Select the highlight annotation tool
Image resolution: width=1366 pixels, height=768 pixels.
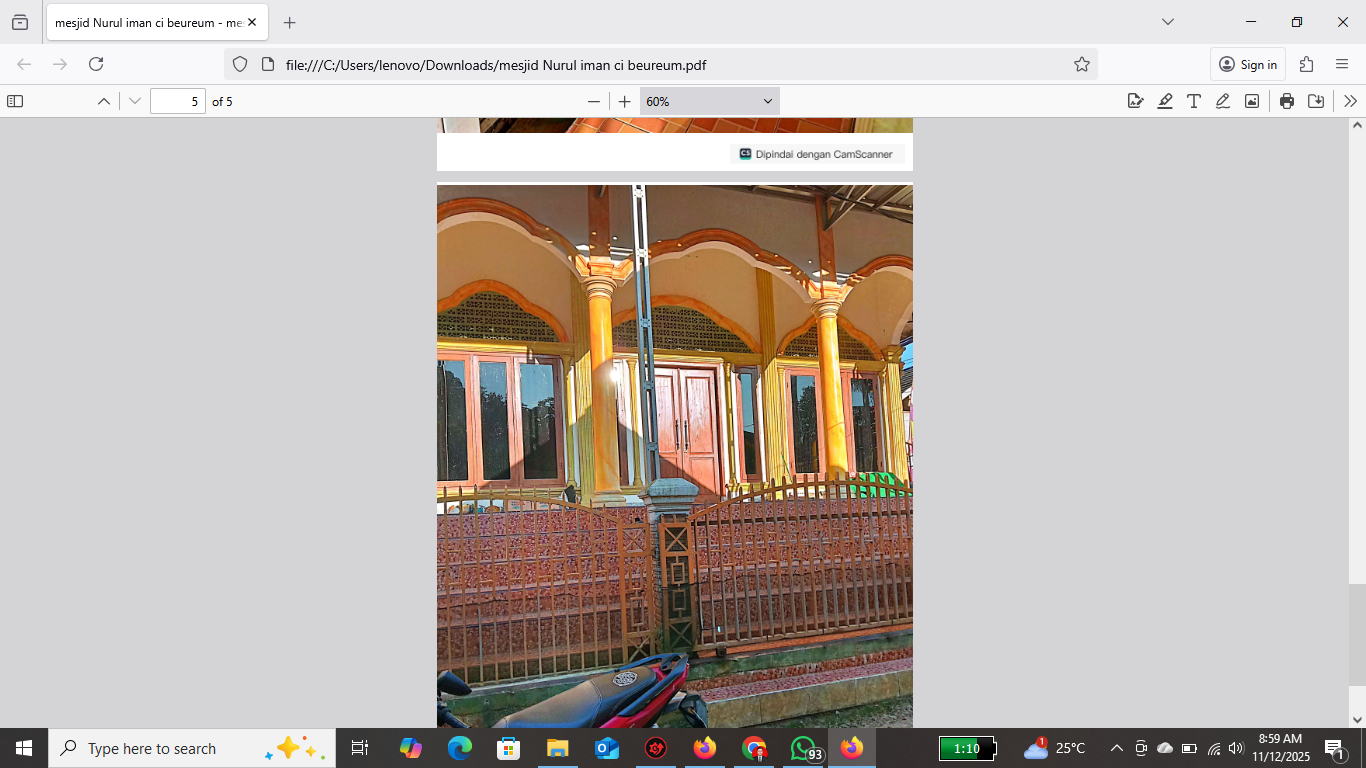click(x=1165, y=101)
